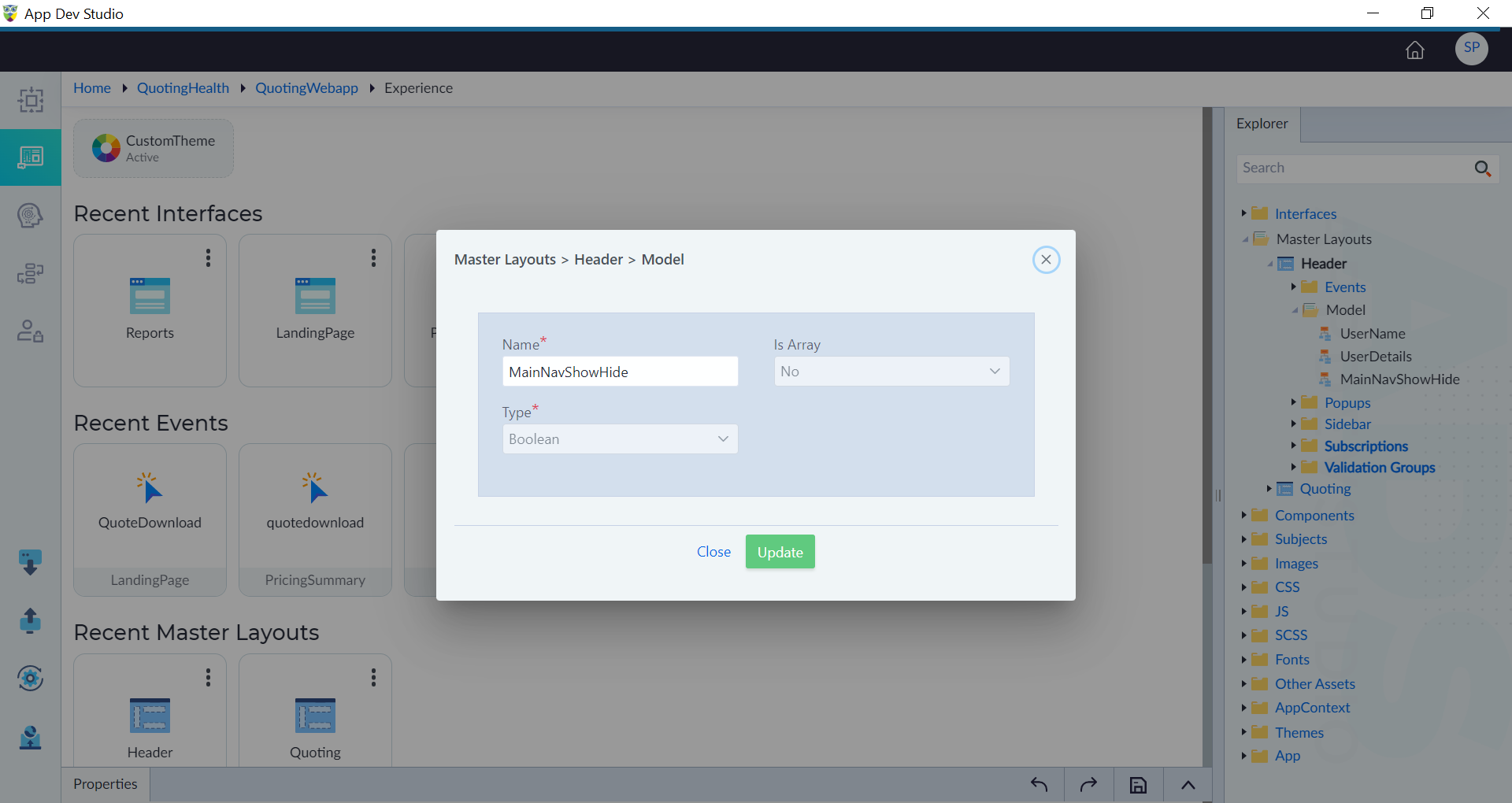Switch to the Explorer tab
This screenshot has width=1512, height=803.
[1262, 124]
